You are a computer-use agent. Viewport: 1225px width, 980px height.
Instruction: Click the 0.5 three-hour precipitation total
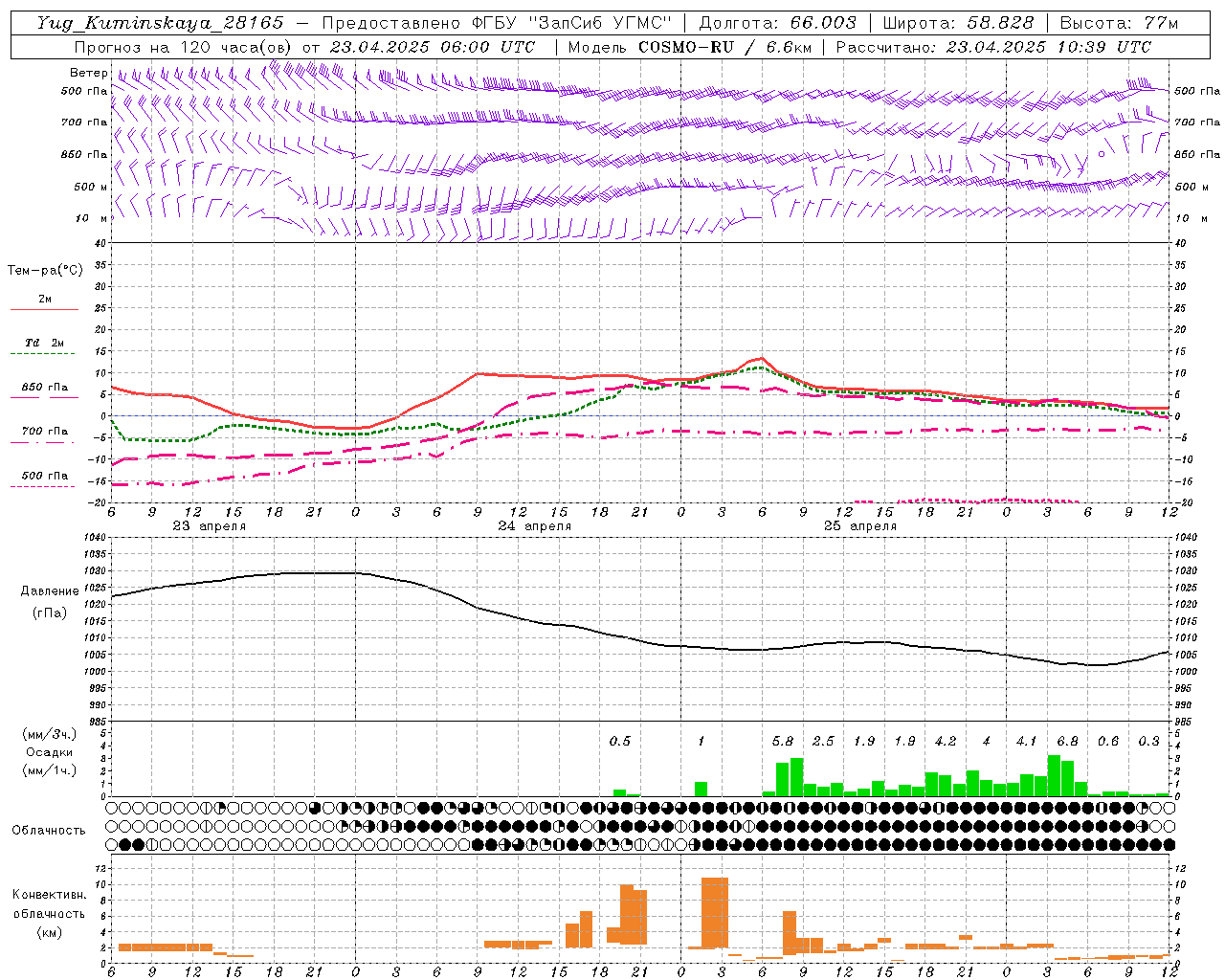(620, 741)
